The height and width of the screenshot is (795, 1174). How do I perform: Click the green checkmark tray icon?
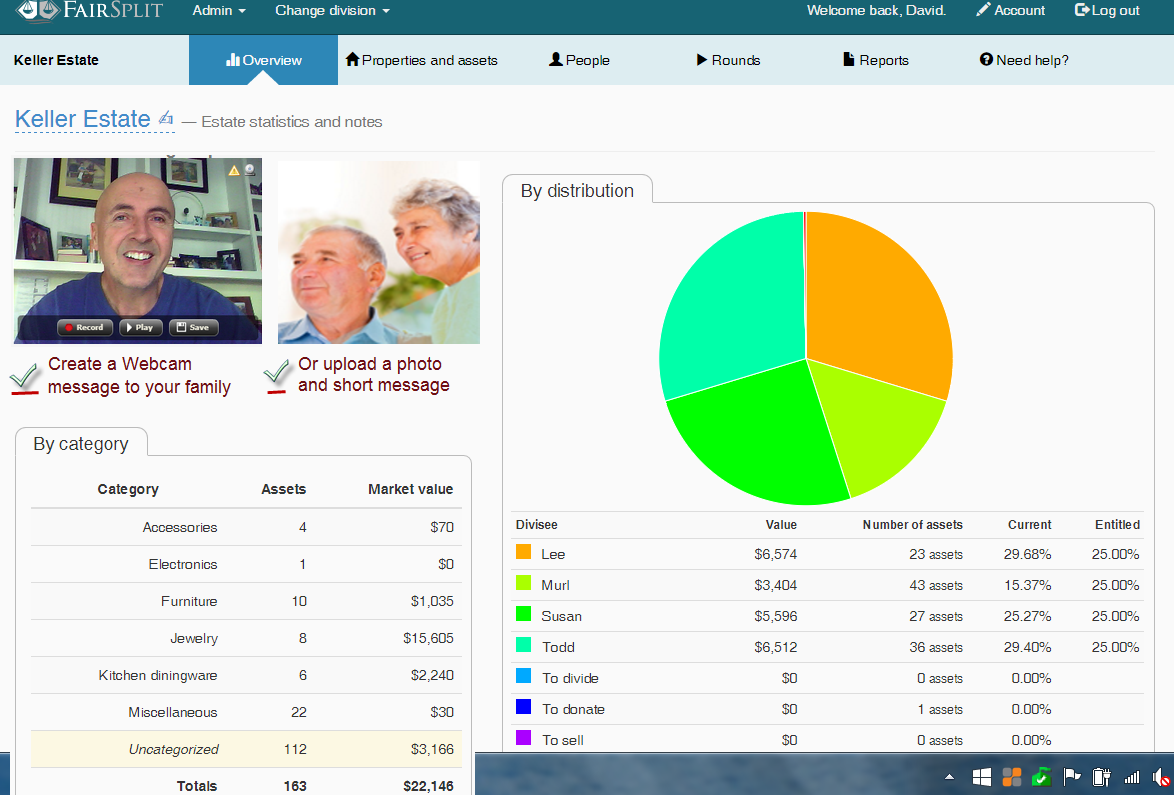coord(1041,777)
